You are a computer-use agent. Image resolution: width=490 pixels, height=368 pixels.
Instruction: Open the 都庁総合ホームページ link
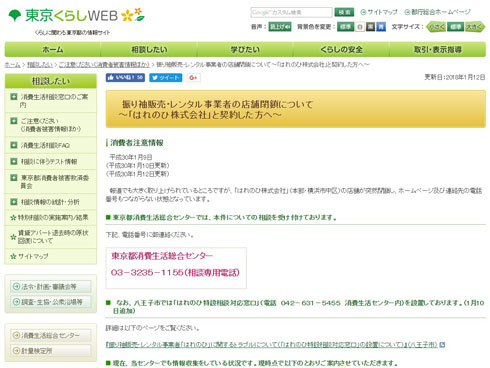tap(437, 12)
